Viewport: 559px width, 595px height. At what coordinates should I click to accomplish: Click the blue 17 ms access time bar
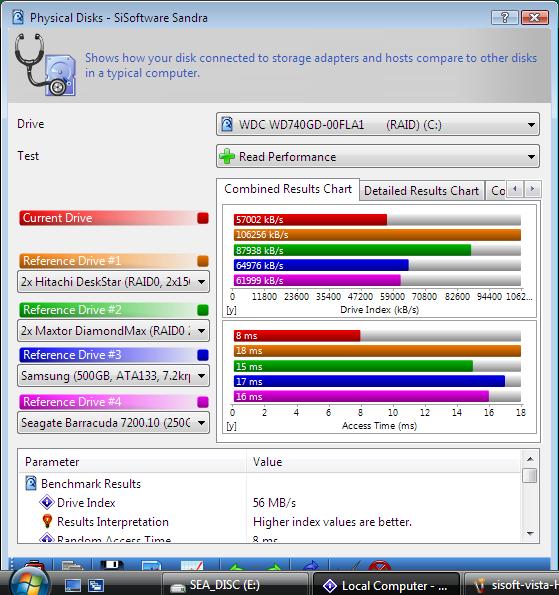click(x=369, y=381)
